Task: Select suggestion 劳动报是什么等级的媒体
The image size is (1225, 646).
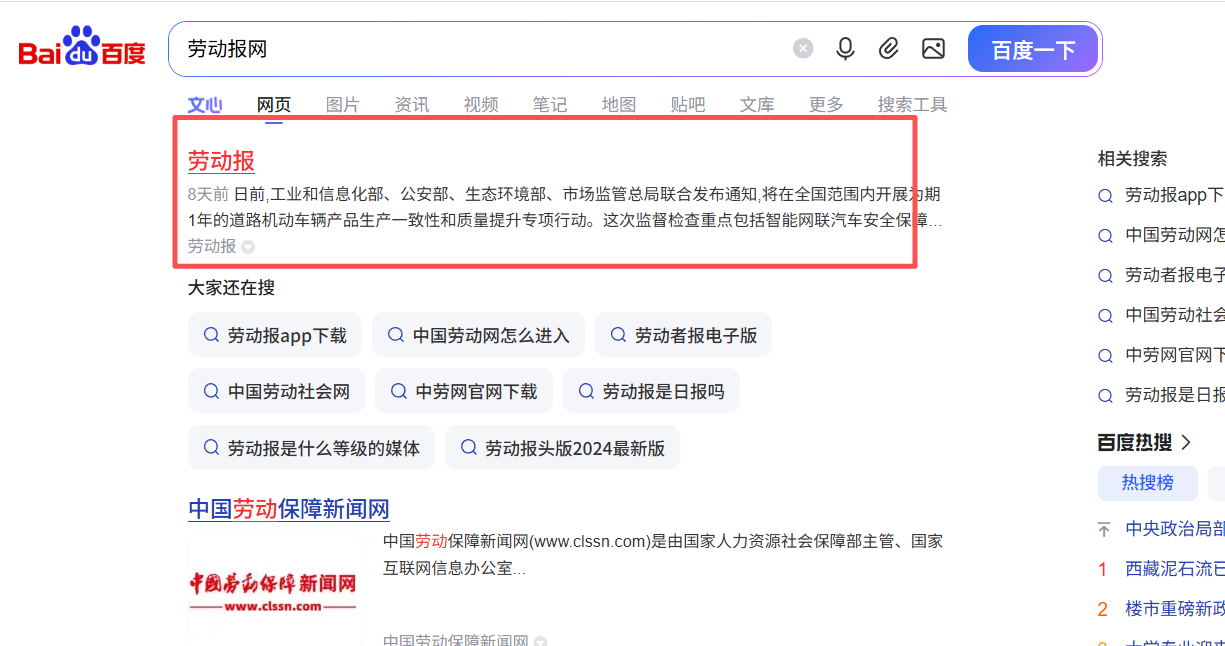Action: [x=311, y=447]
